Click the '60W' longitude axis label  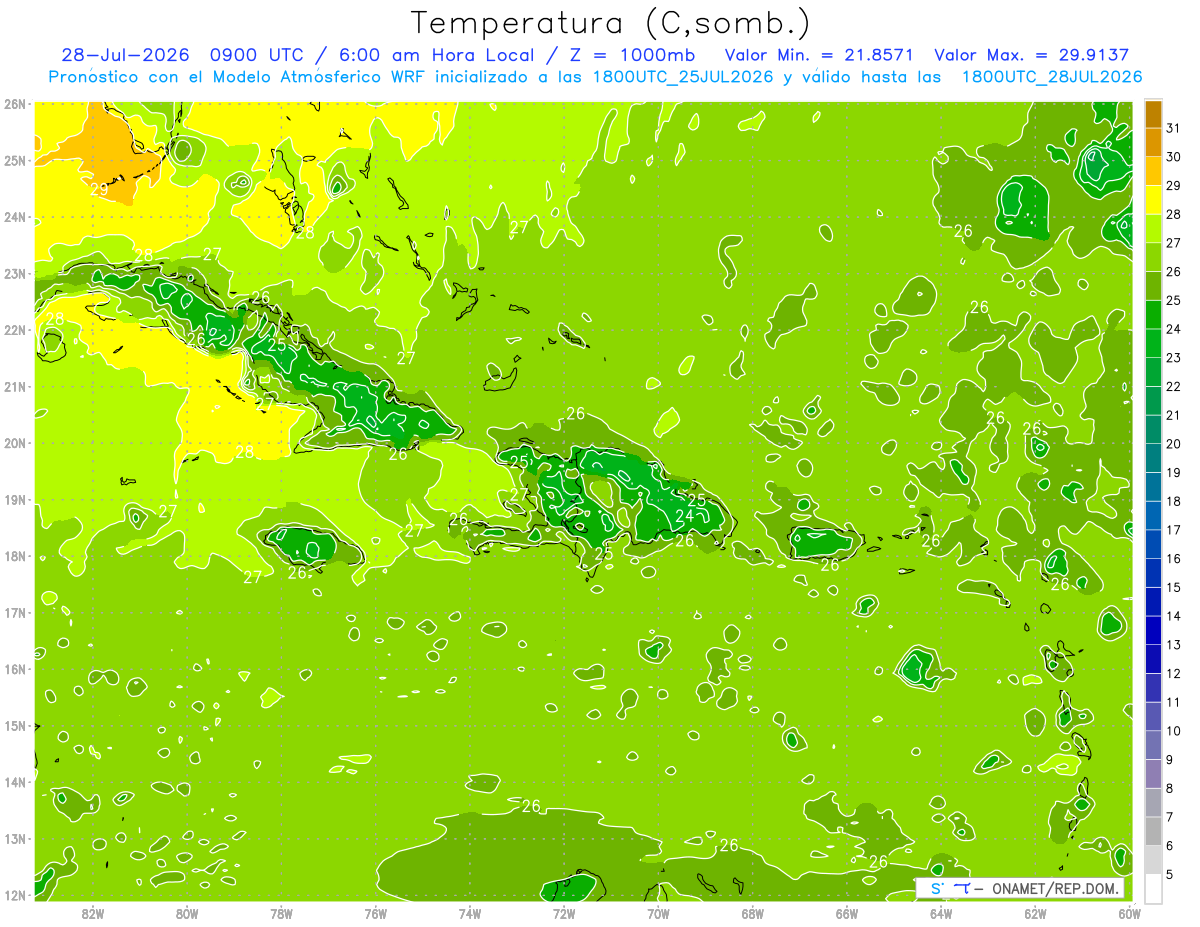coord(1129,913)
